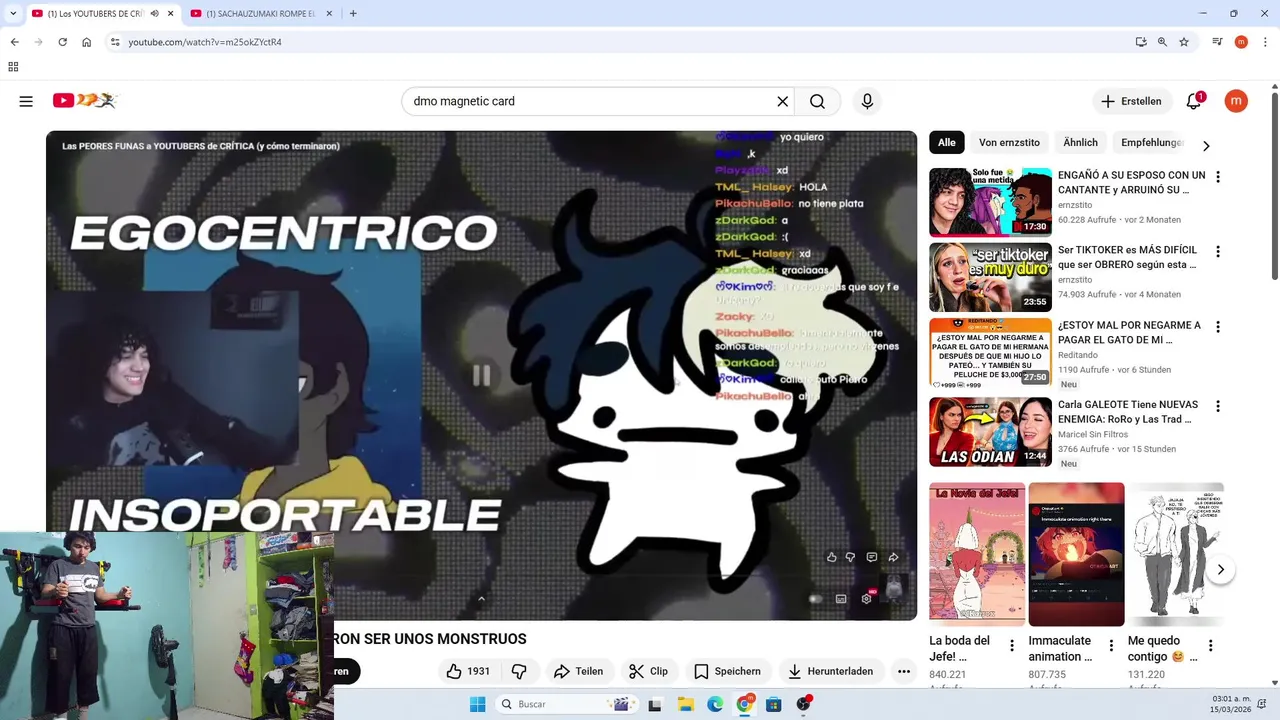
Task: Toggle subtitles button in player
Action: 841,599
